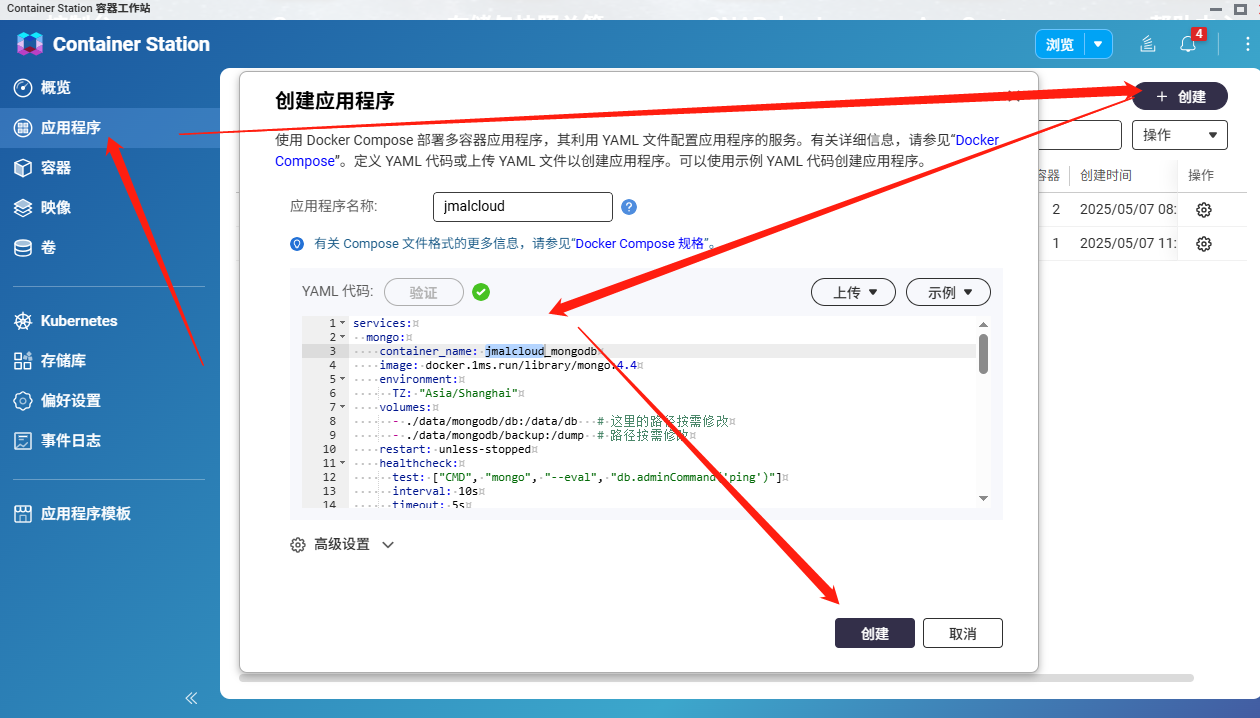Open the Docker Compose 规格 link
The image size is (1260, 718).
[x=640, y=243]
